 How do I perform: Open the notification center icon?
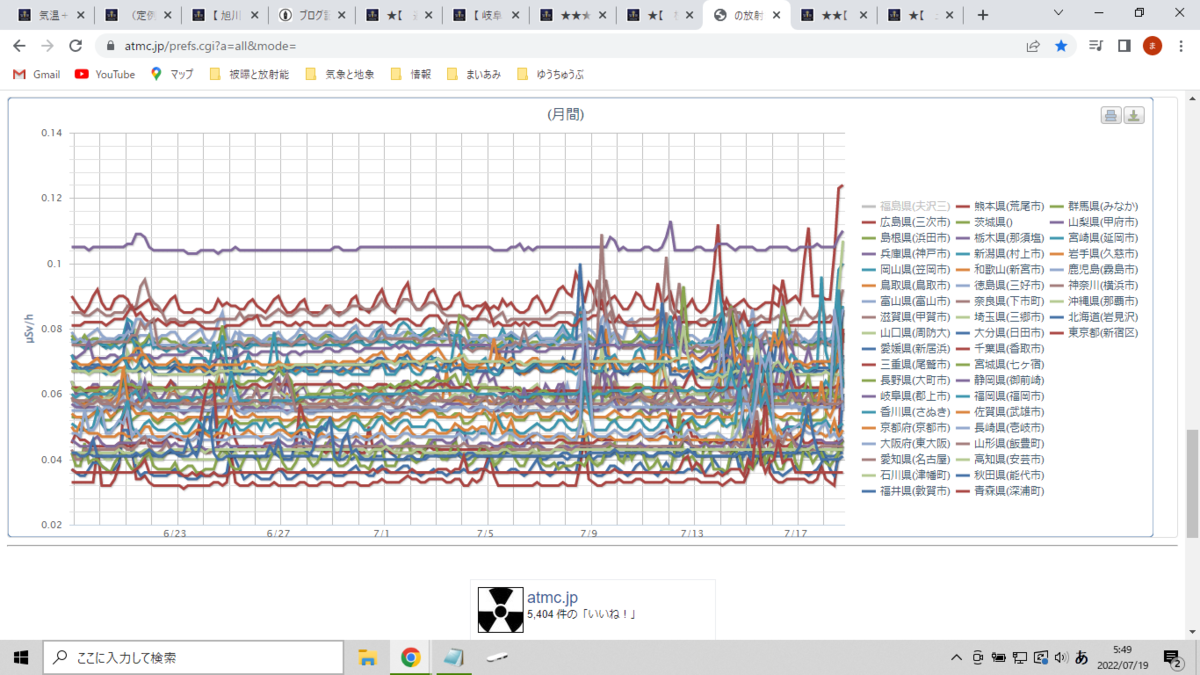(x=1173, y=658)
